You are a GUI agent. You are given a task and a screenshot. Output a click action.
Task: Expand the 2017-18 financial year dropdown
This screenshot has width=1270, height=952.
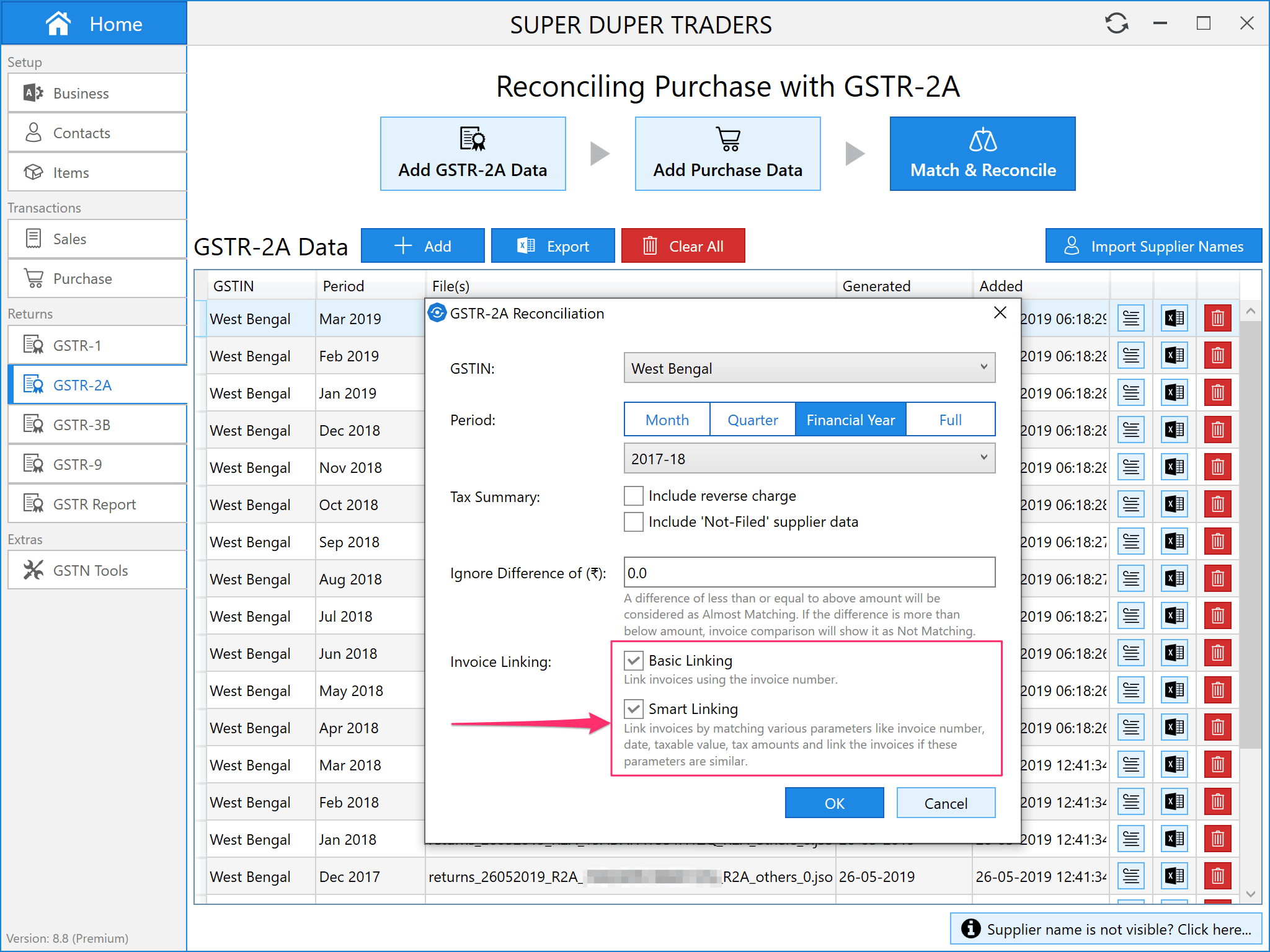809,459
